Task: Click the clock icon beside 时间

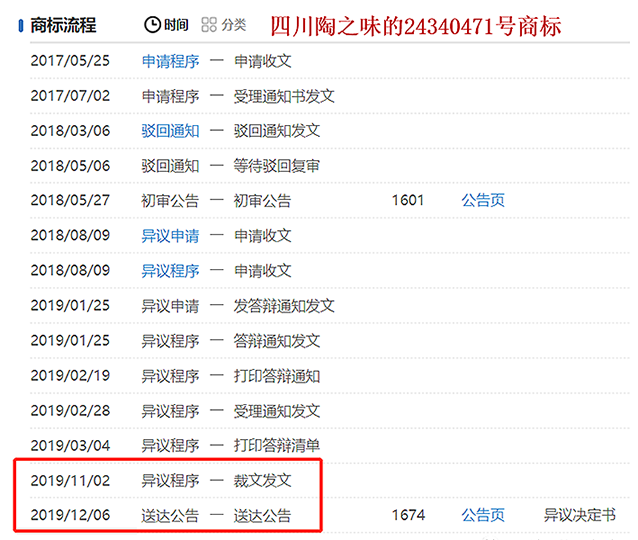Action: coord(152,25)
